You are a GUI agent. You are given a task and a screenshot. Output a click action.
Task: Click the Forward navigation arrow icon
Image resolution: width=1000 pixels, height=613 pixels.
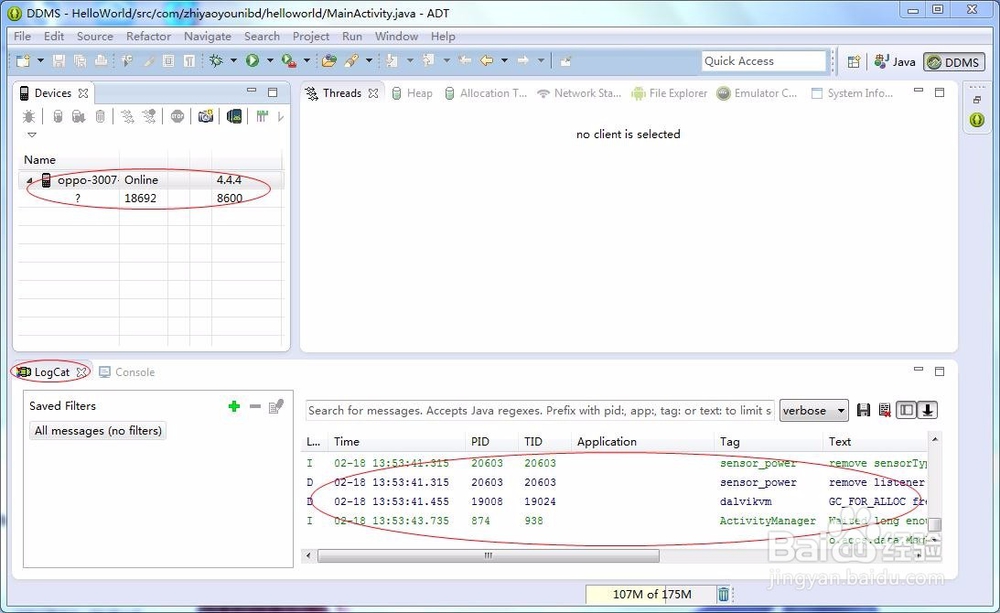[x=523, y=61]
